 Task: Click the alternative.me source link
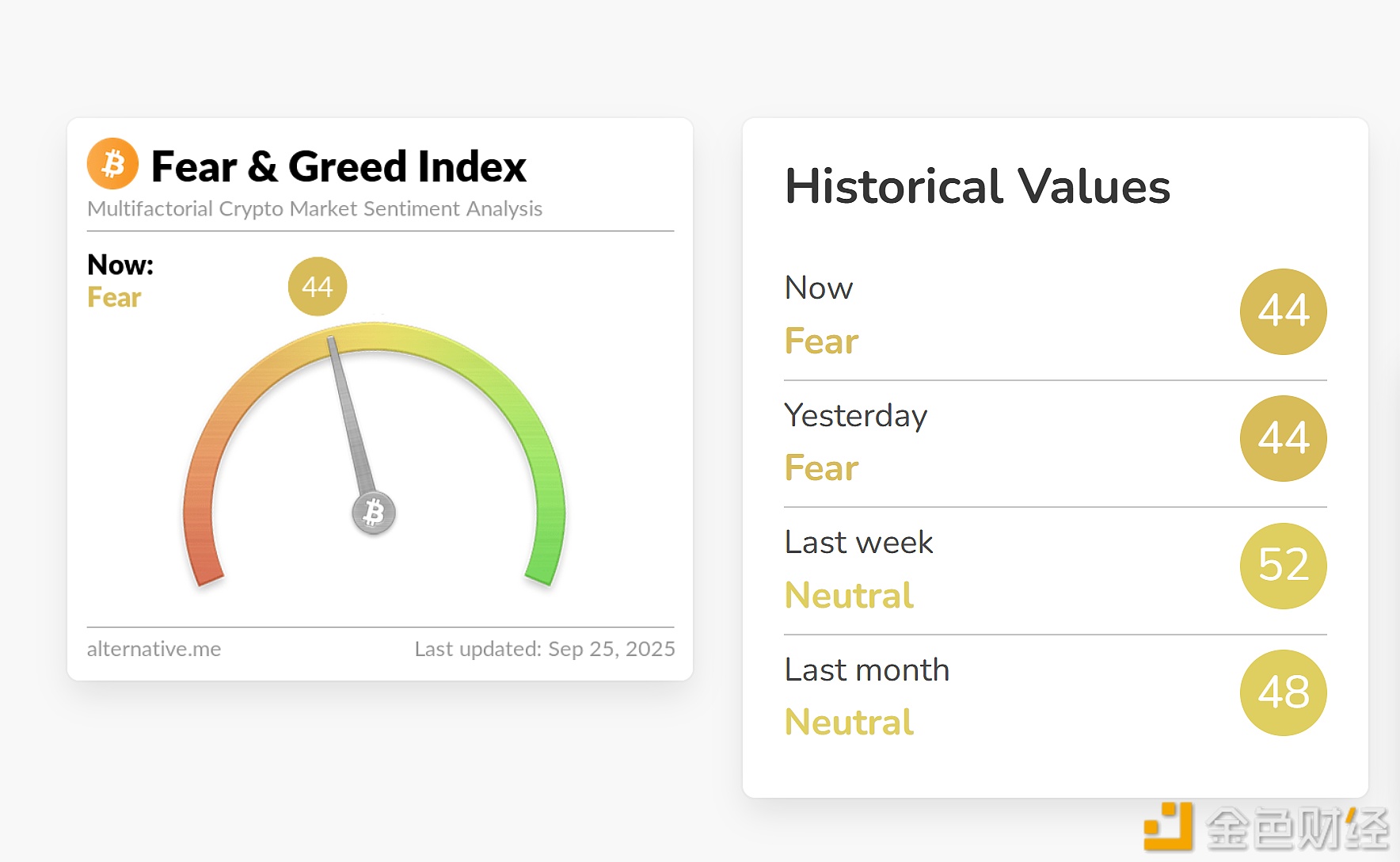[154, 649]
